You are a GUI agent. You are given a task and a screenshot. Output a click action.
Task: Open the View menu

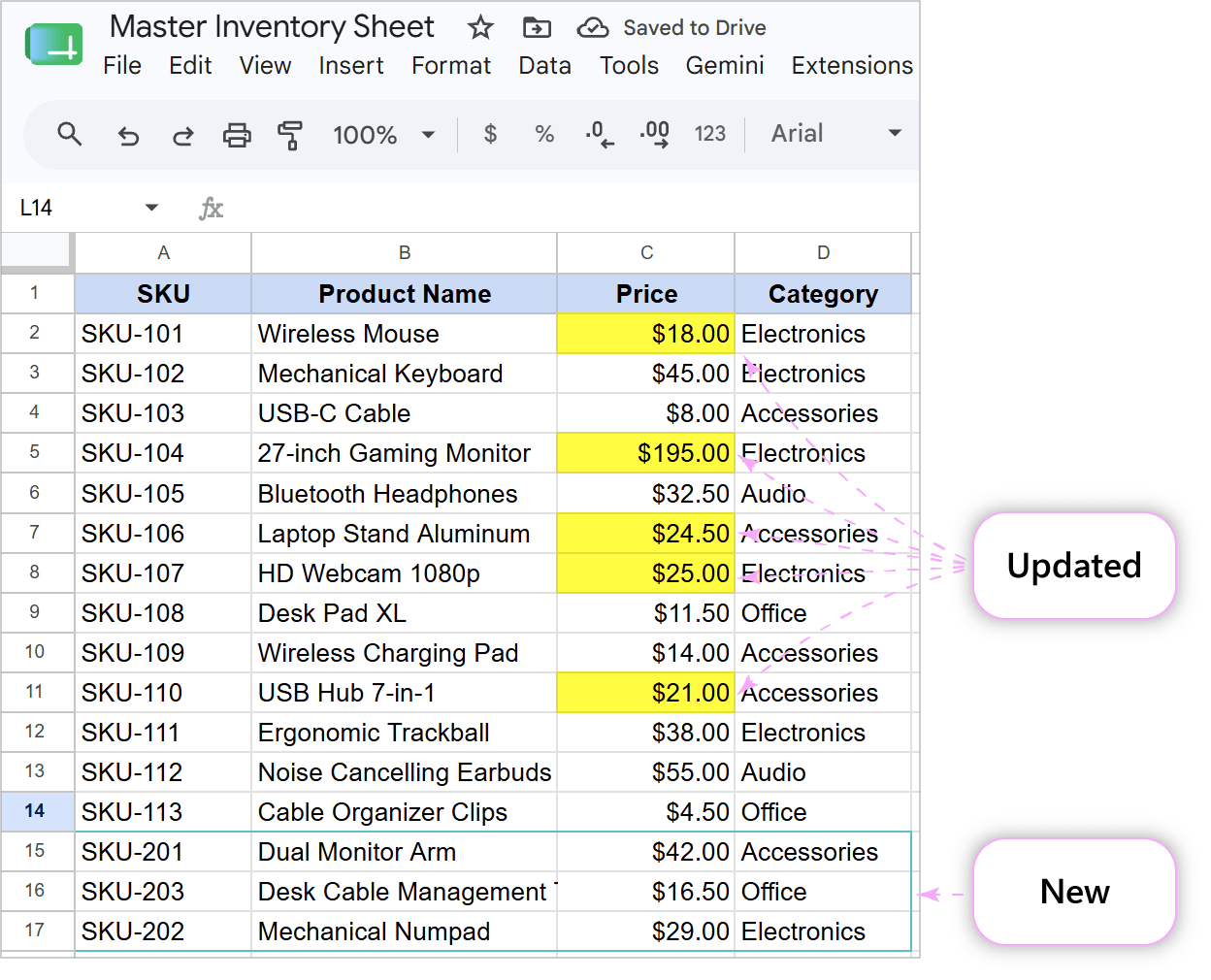tap(265, 66)
